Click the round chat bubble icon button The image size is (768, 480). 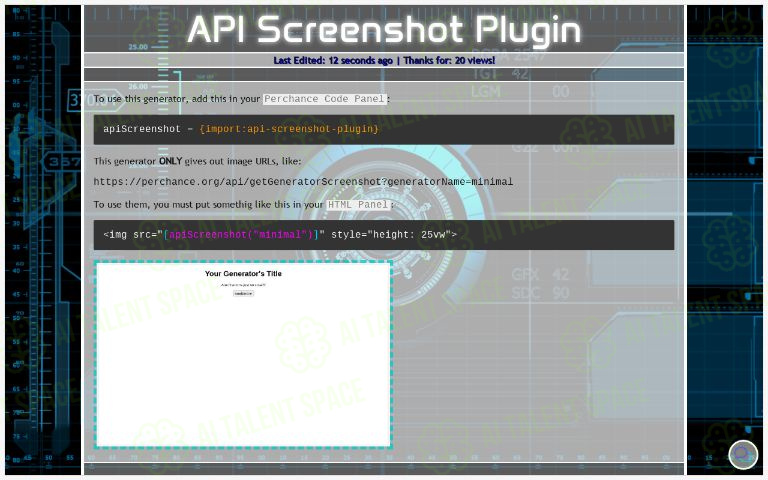743,454
